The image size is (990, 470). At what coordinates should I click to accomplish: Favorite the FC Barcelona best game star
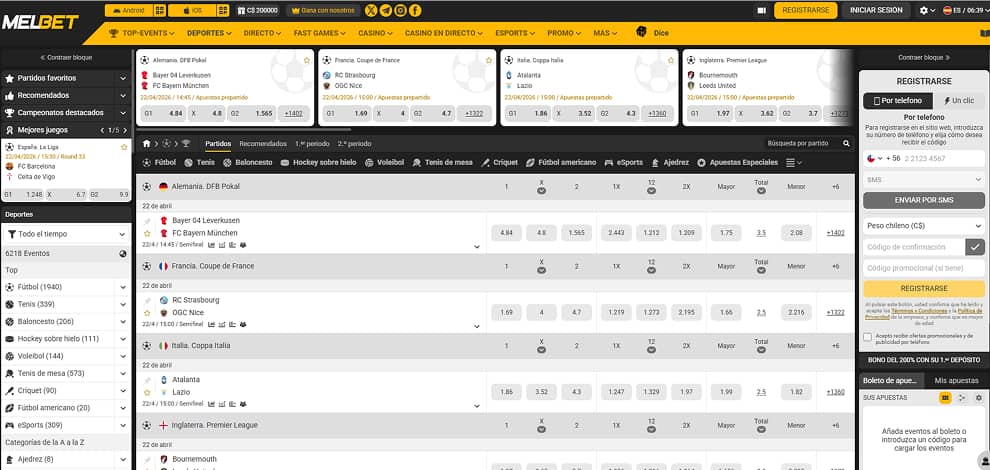124,147
